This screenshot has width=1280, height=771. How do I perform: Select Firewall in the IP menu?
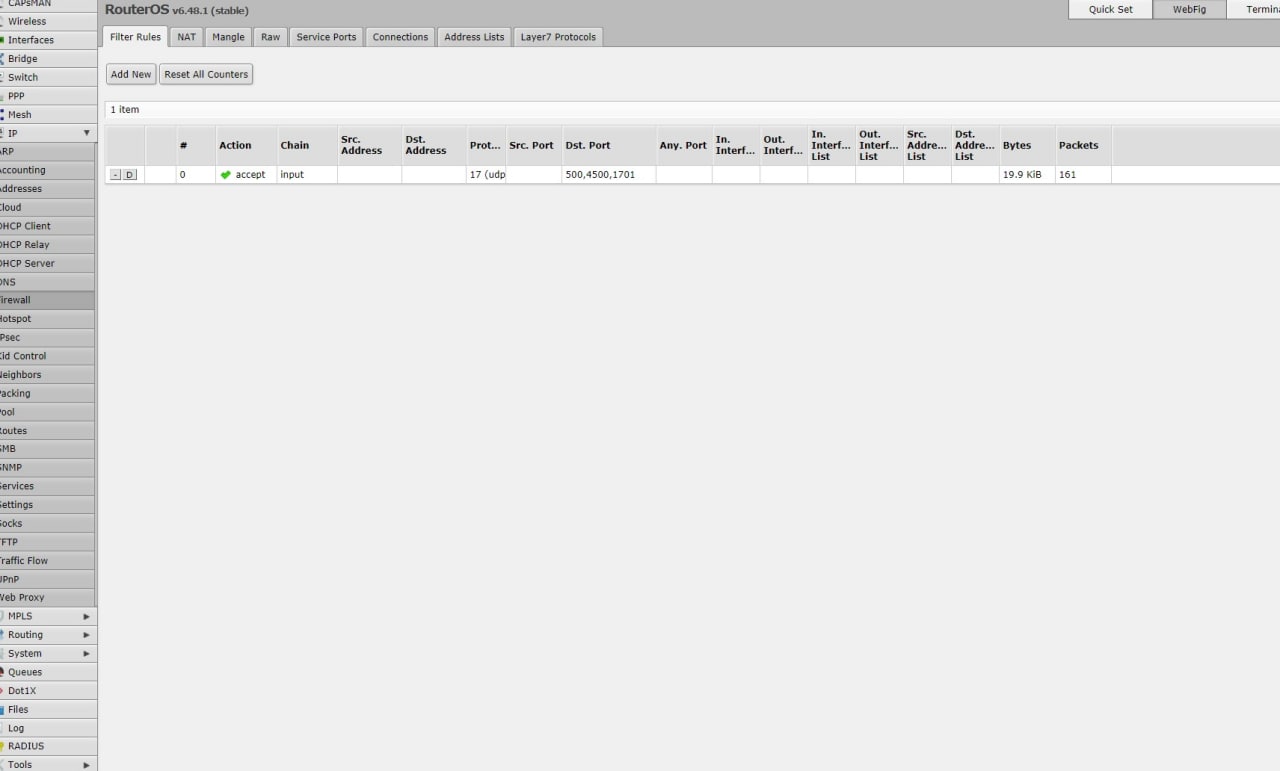coord(47,300)
